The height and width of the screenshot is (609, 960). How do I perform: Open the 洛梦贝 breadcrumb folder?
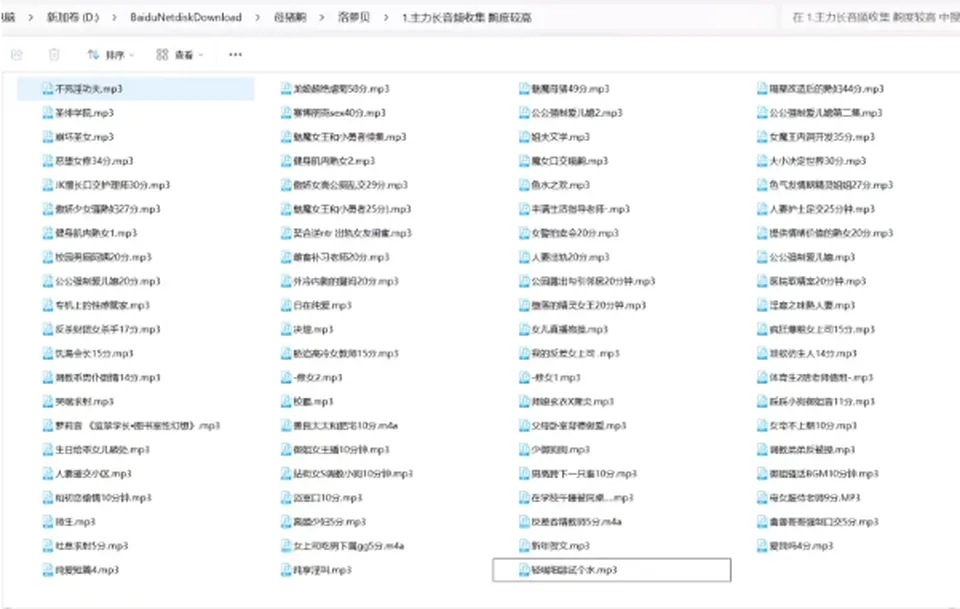click(x=354, y=17)
